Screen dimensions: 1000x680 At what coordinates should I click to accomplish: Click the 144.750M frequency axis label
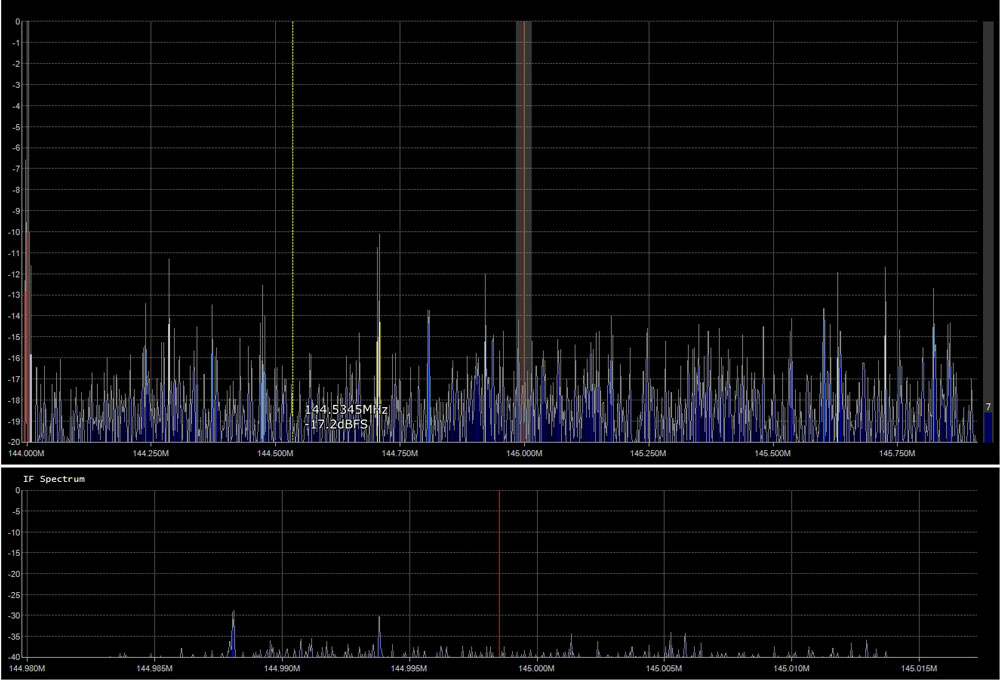[x=400, y=453]
